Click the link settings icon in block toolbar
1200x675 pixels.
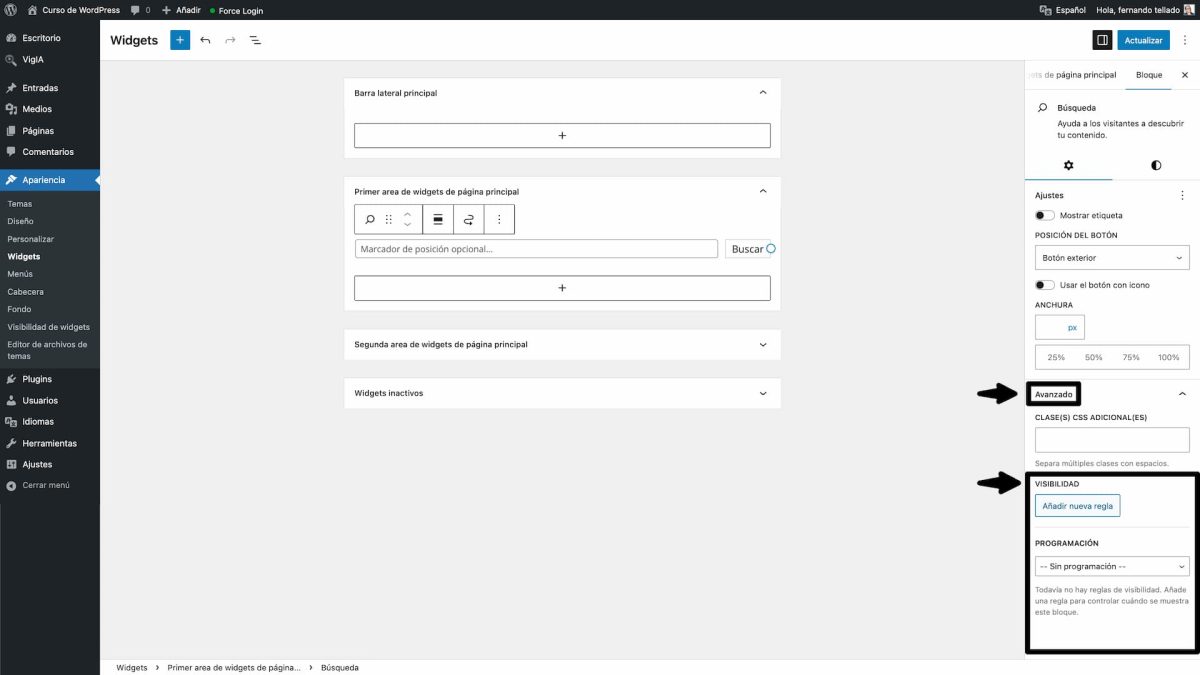(469, 219)
